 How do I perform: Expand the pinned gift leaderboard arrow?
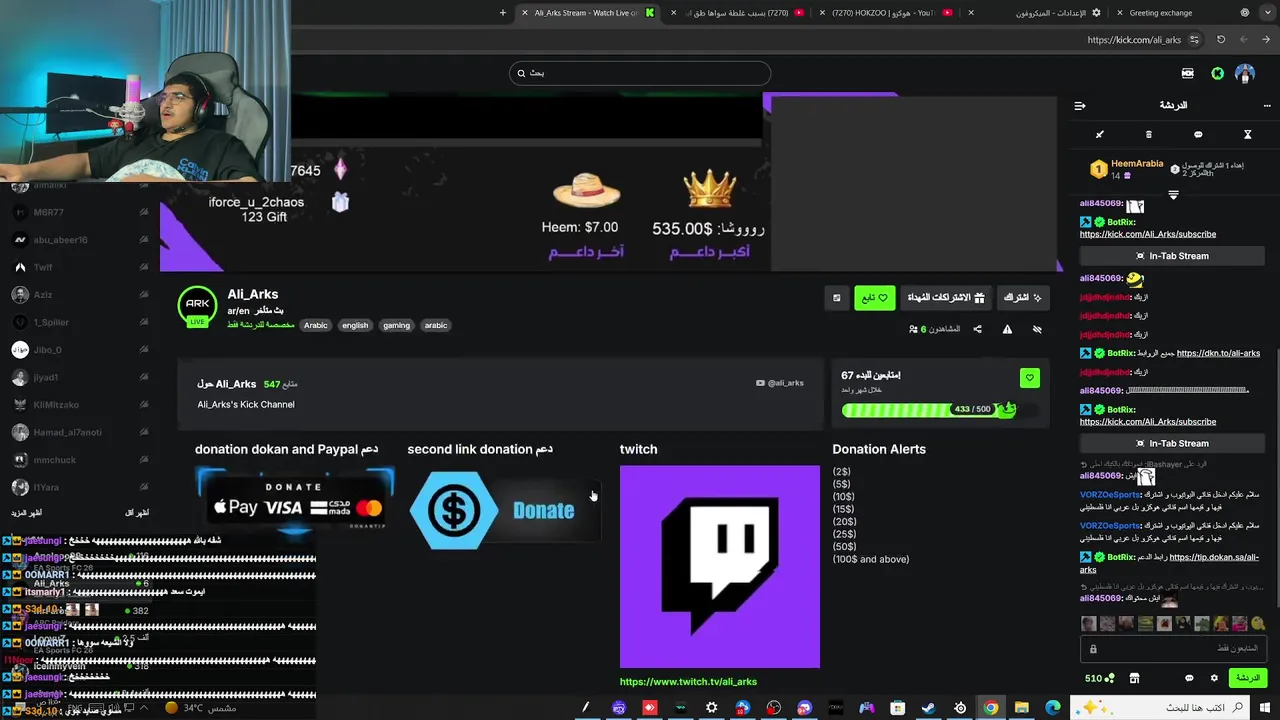(1174, 195)
